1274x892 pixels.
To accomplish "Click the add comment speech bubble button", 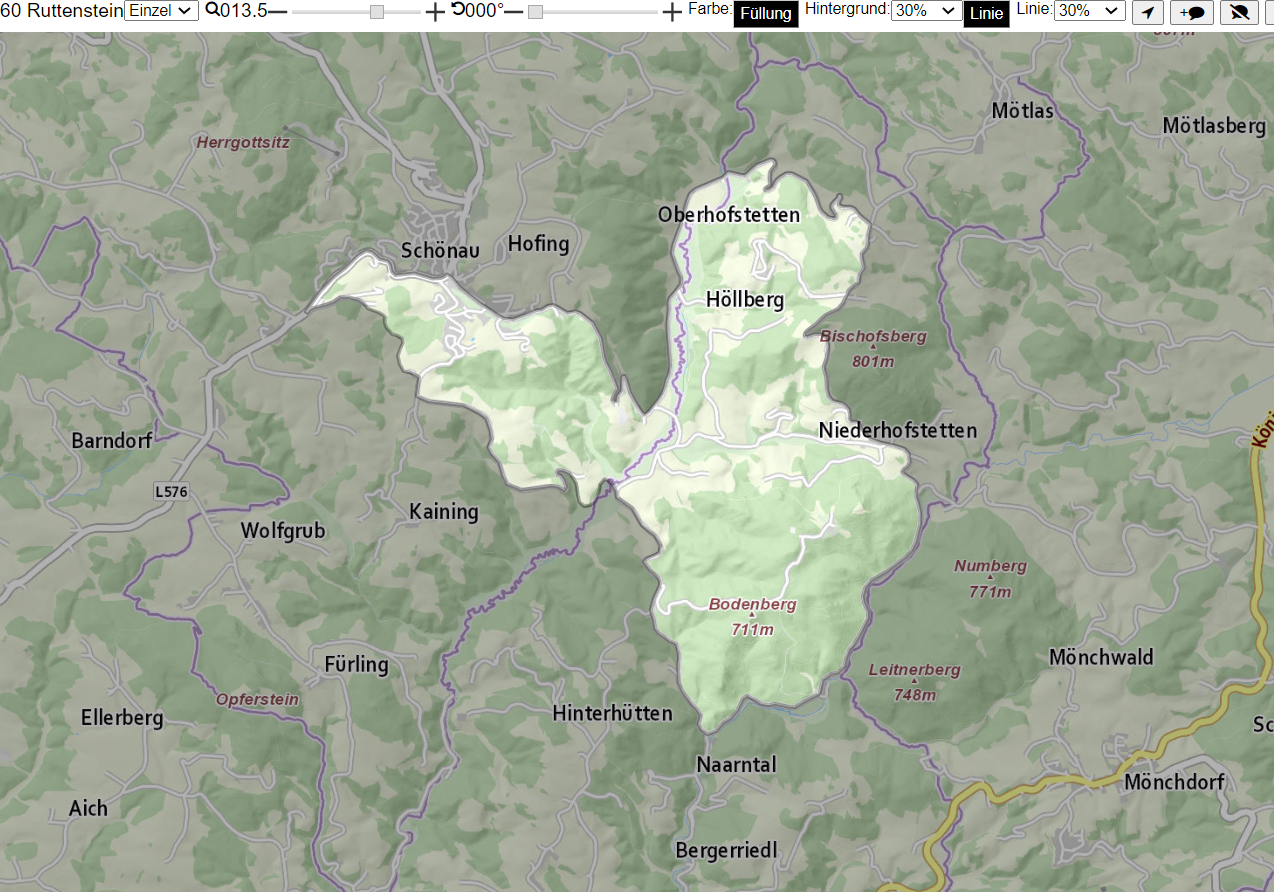I will pos(1192,12).
